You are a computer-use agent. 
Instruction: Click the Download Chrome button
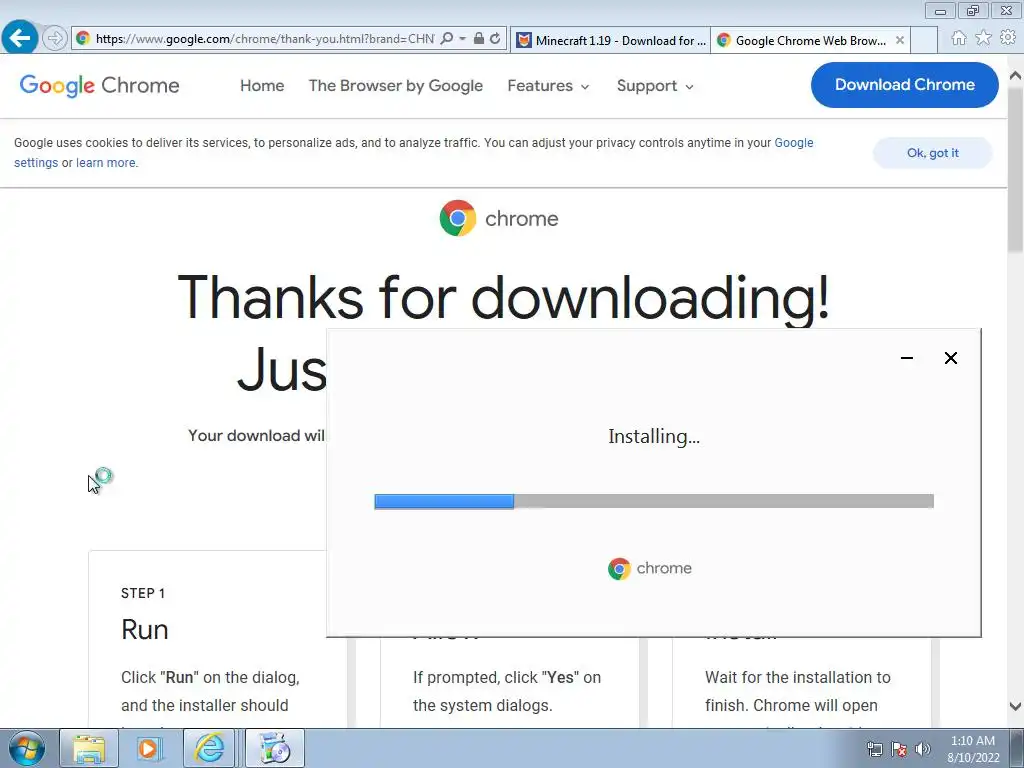coord(904,85)
